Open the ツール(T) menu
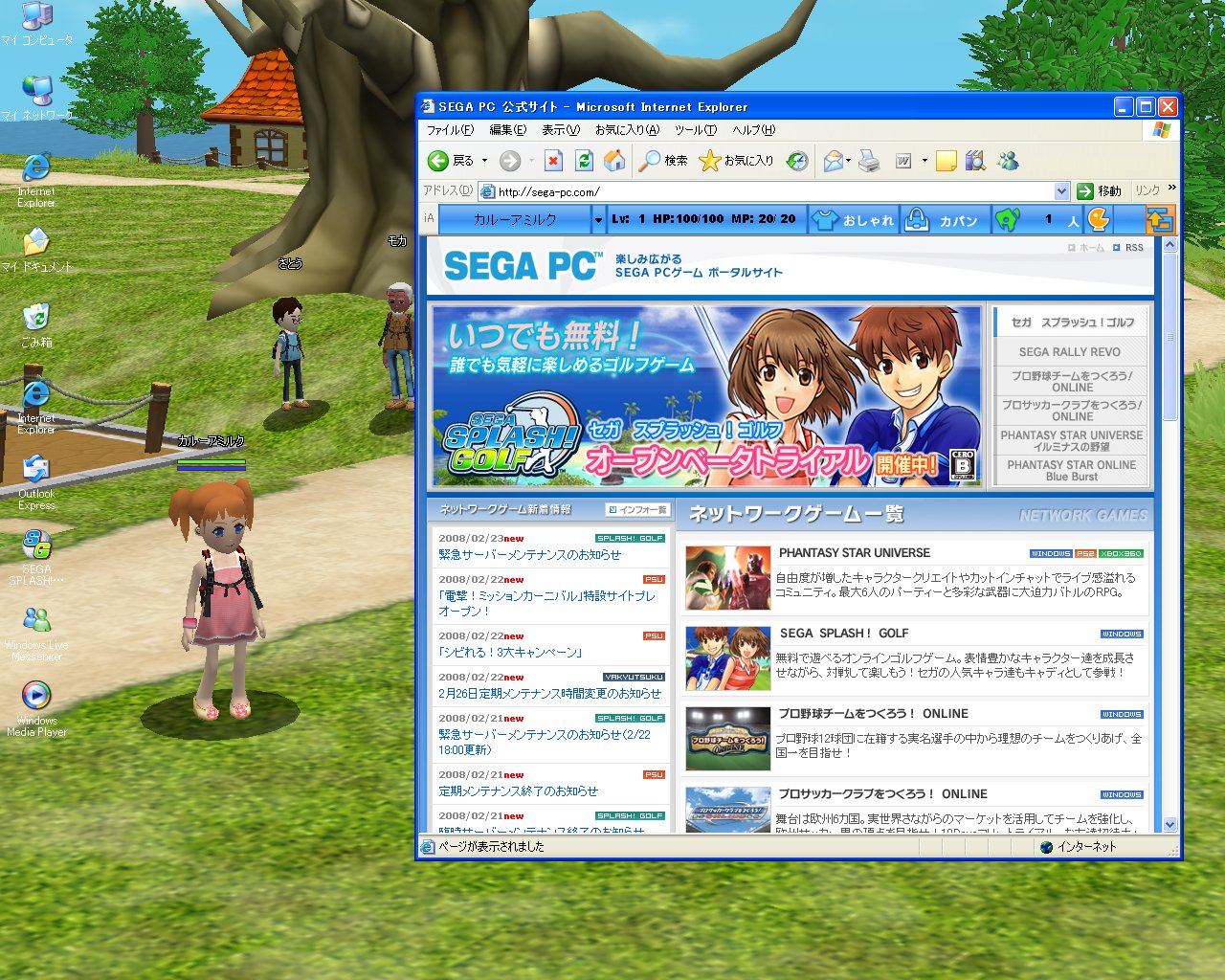 (695, 130)
